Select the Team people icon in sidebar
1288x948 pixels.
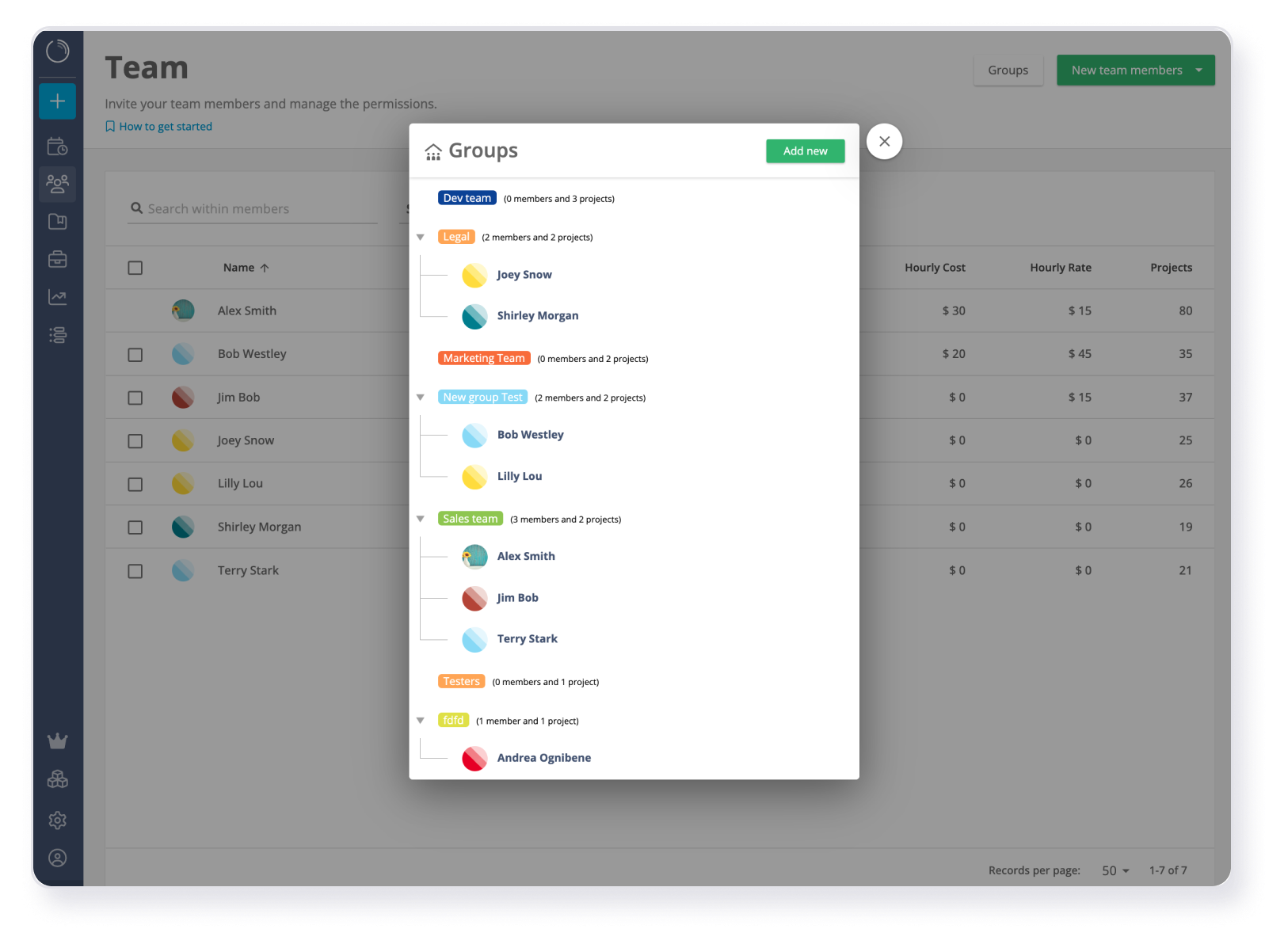[x=57, y=184]
